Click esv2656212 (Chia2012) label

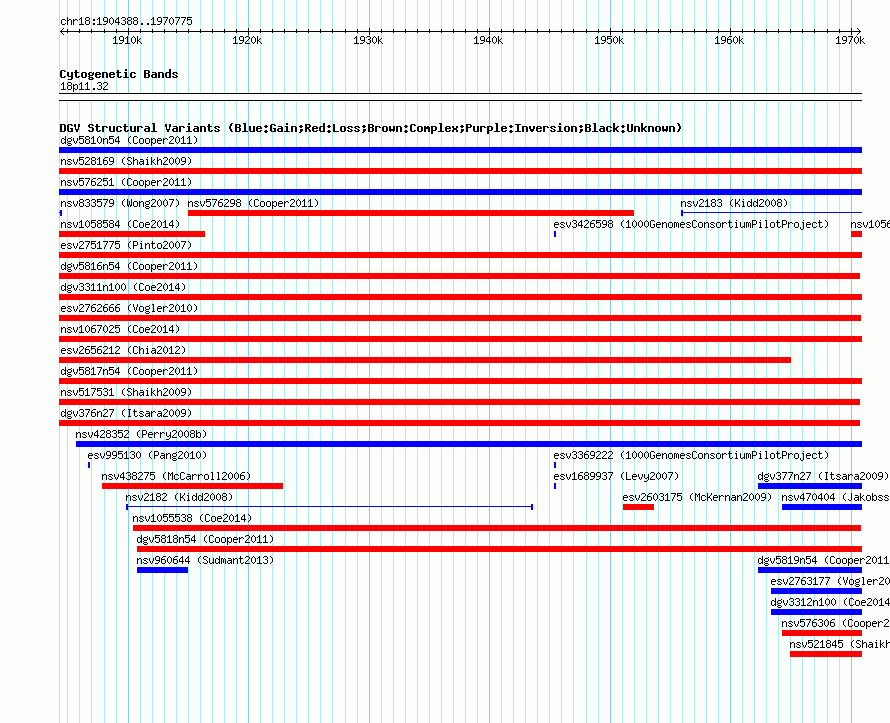click(x=123, y=350)
